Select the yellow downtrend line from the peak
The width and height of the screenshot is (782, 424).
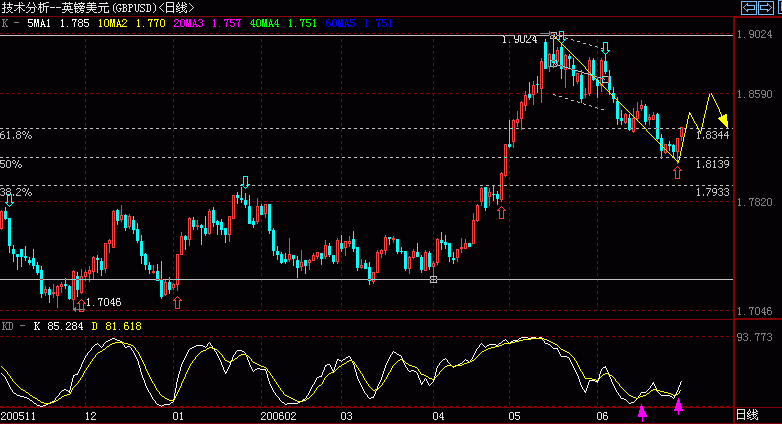point(616,99)
